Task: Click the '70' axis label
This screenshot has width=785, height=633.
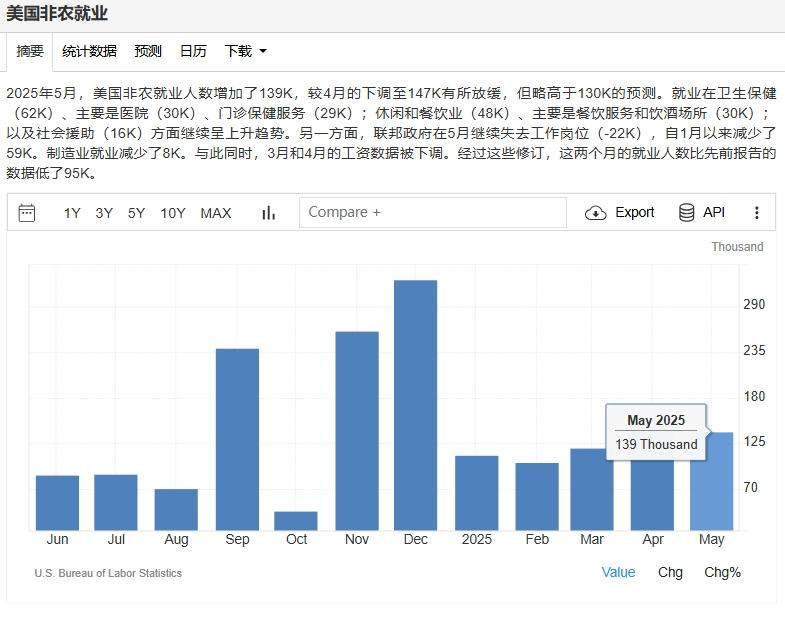Action: [x=750, y=487]
